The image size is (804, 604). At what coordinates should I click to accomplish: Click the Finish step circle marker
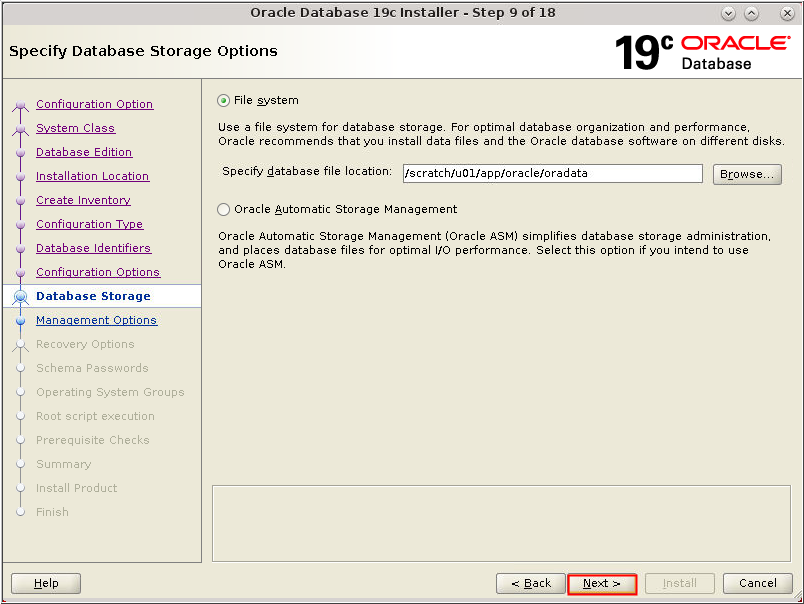pos(22,512)
